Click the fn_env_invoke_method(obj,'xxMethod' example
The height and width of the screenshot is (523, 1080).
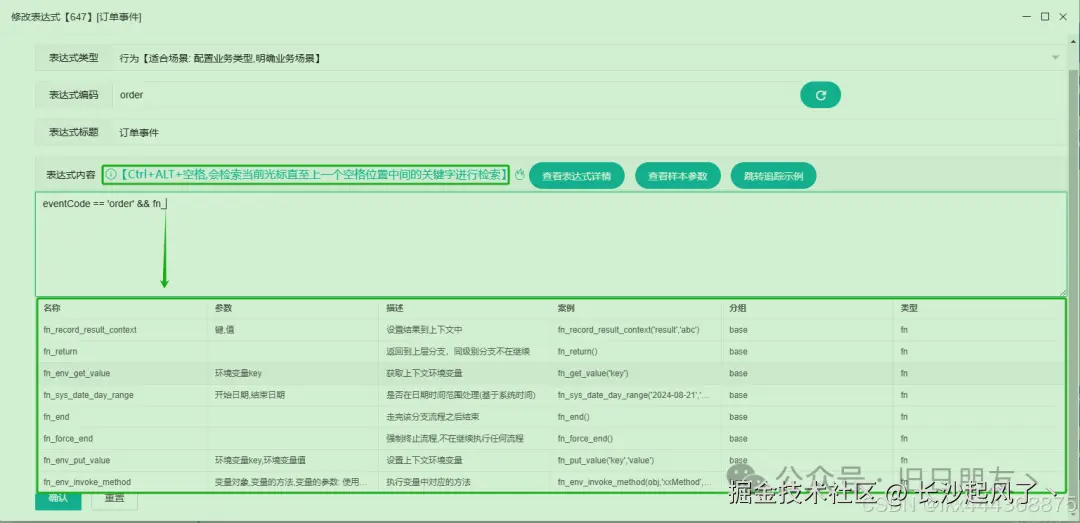tap(636, 482)
